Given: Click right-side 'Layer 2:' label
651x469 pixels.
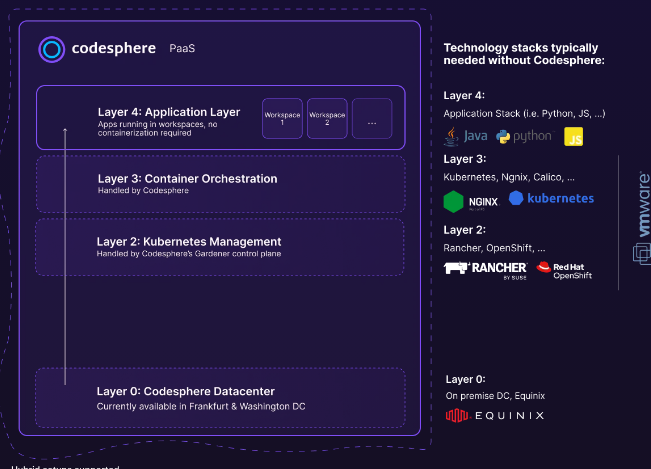Looking at the screenshot, I should coord(465,230).
